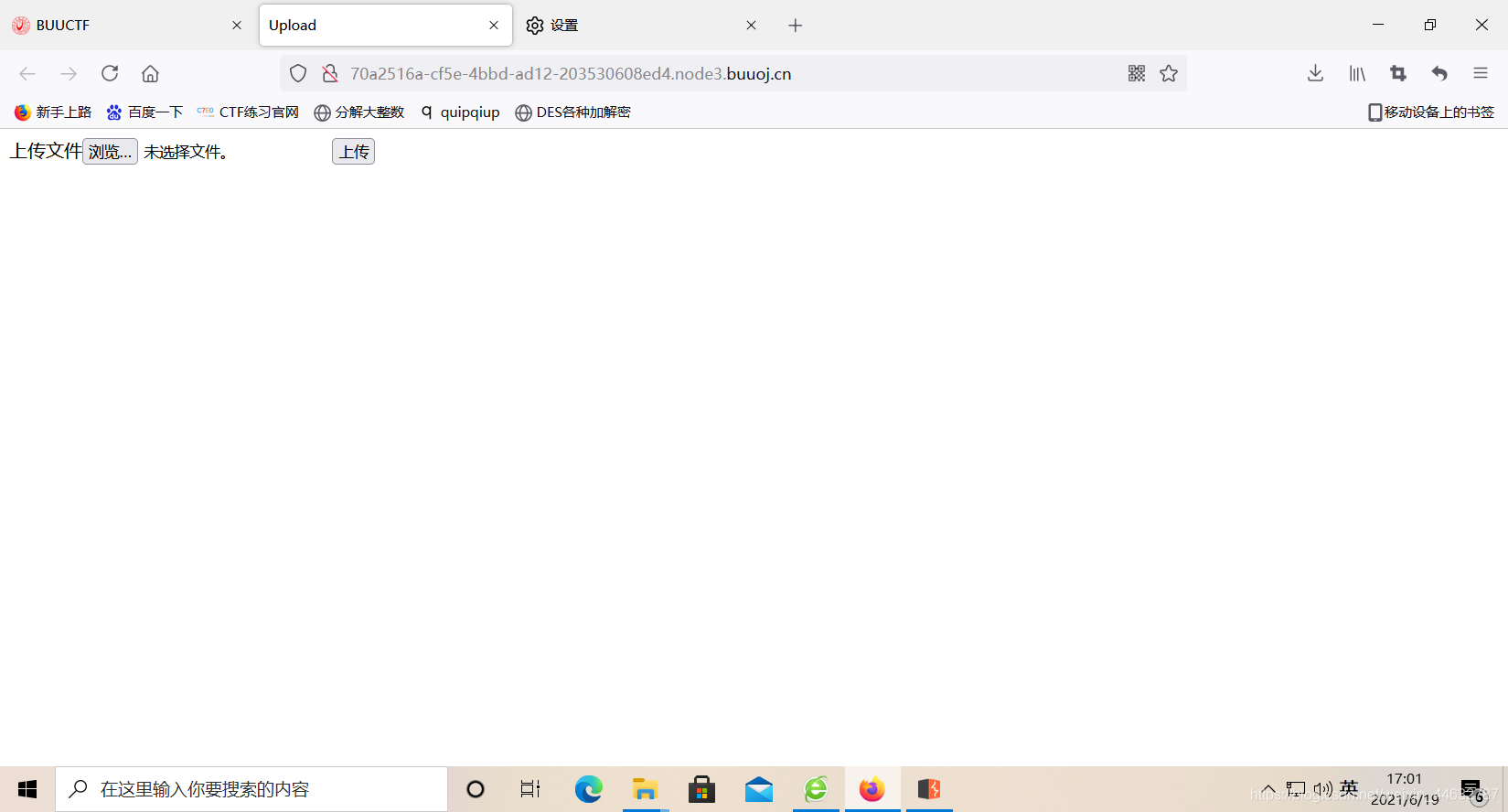The height and width of the screenshot is (812, 1508).
Task: Close the Upload tab
Action: tap(494, 26)
